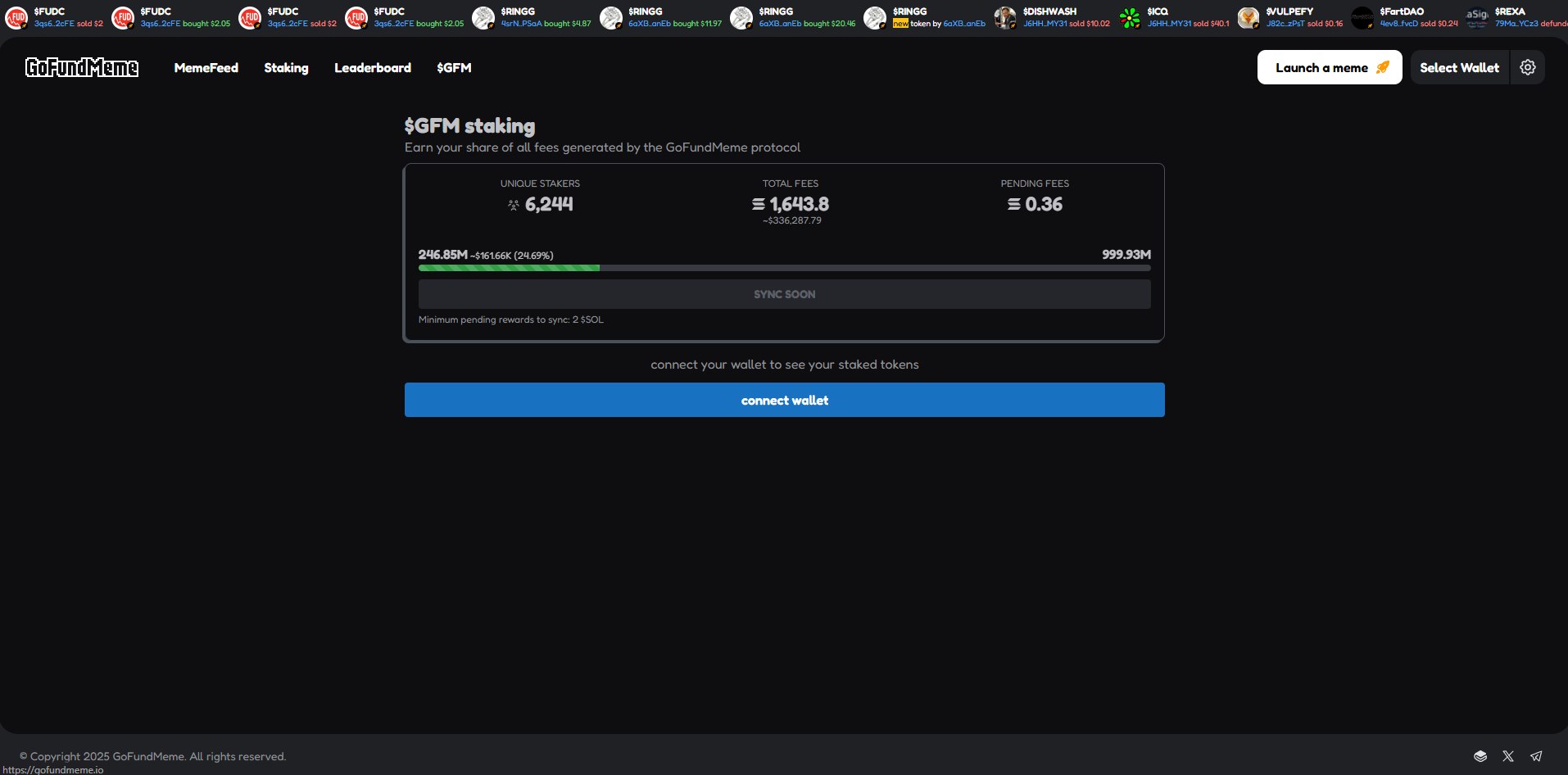
Task: Click the GoFundMeme logo
Action: point(82,67)
